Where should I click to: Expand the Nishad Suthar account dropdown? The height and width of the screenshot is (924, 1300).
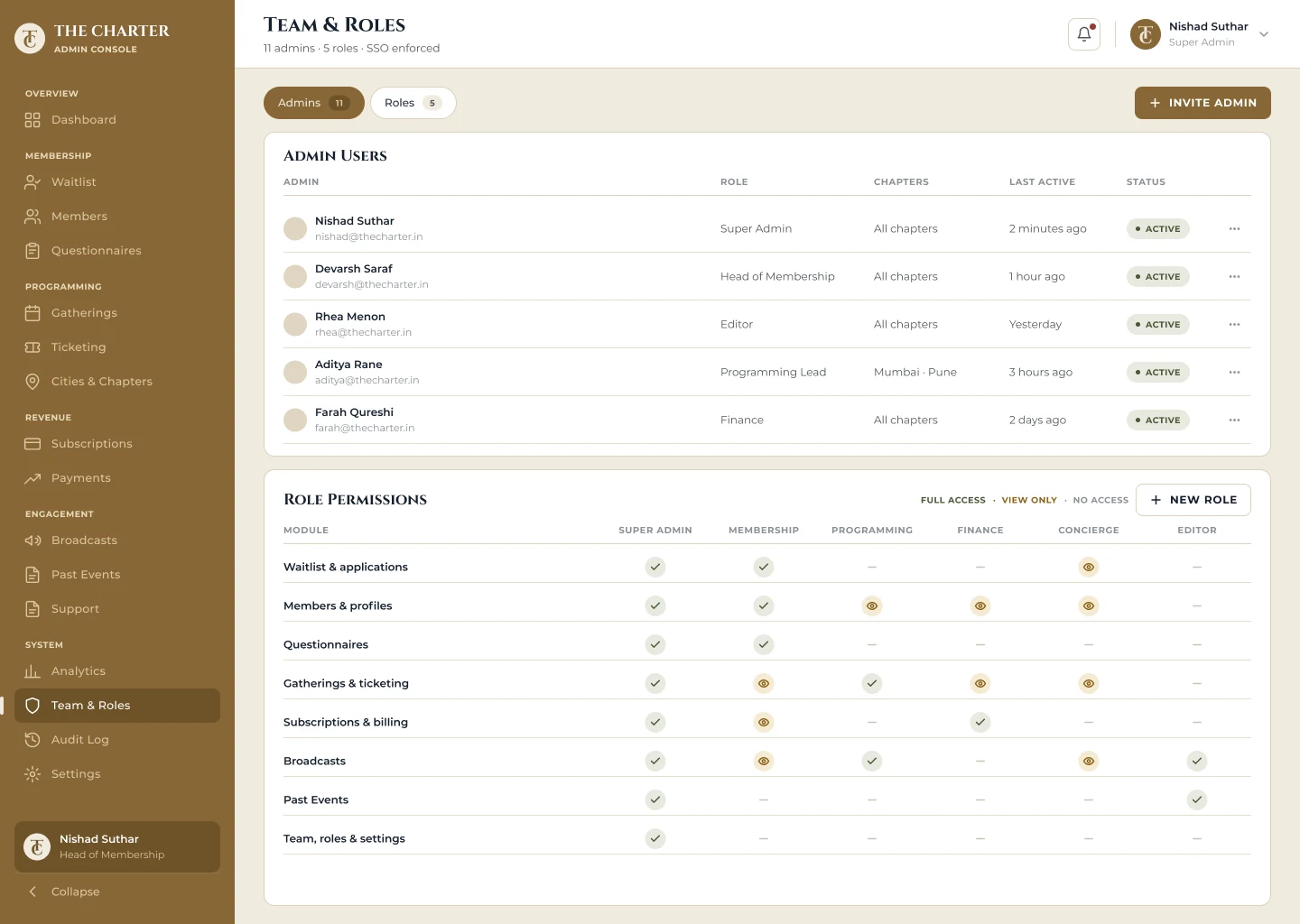click(1264, 34)
